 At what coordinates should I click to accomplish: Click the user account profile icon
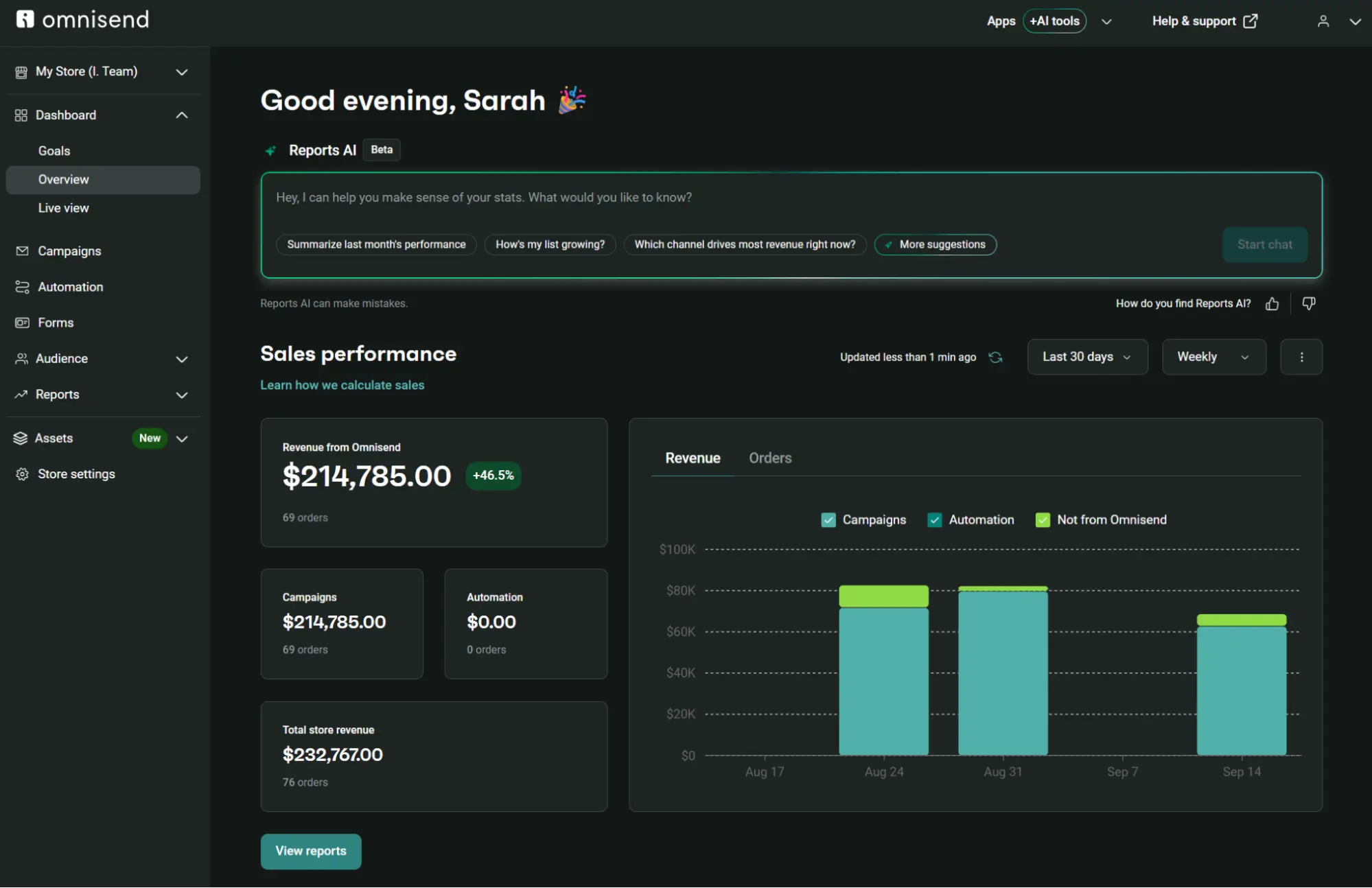(x=1323, y=21)
